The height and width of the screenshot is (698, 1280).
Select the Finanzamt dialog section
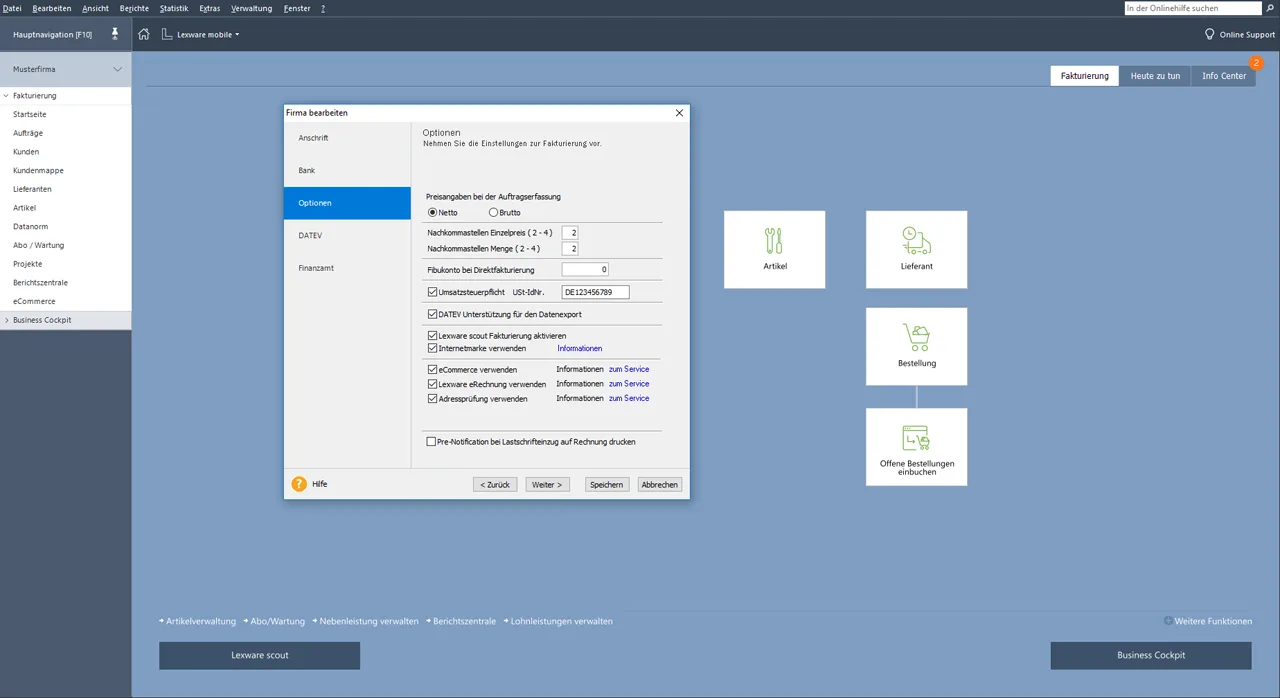click(x=347, y=268)
